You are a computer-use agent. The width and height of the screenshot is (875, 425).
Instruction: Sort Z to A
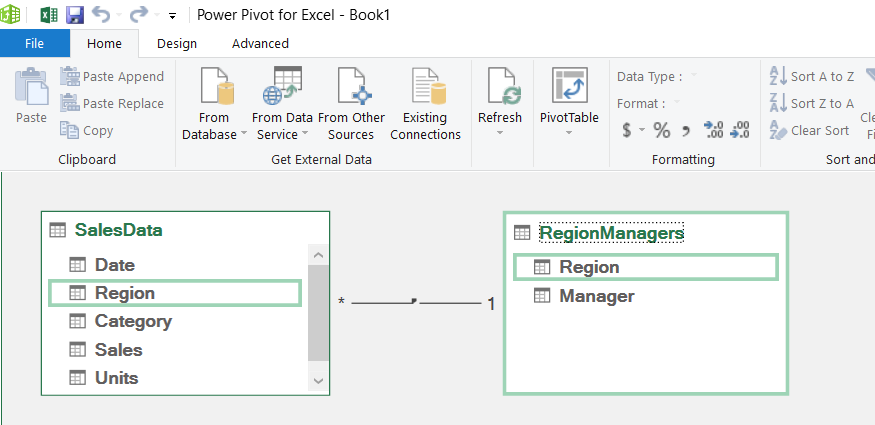coord(812,103)
